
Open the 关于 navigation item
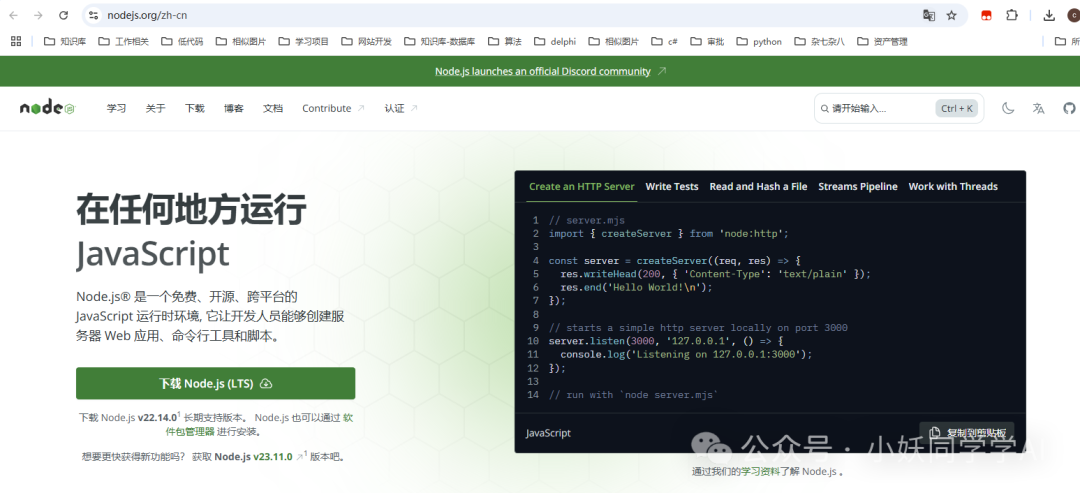(x=156, y=108)
